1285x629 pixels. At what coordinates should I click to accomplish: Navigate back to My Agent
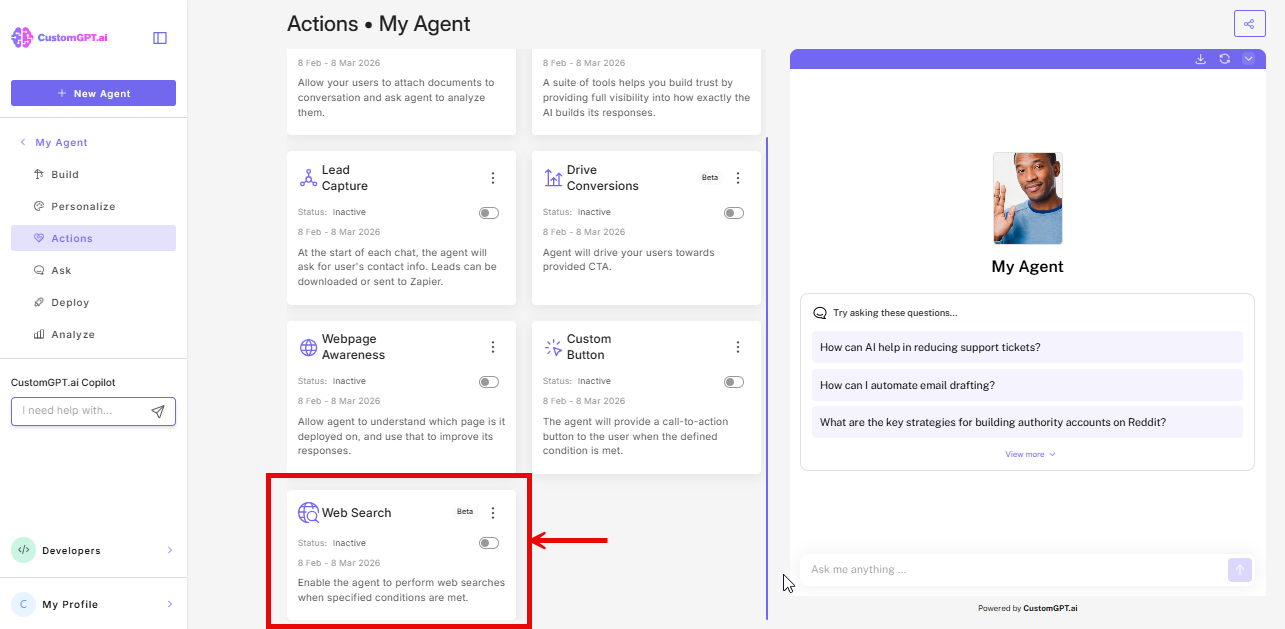click(x=55, y=142)
